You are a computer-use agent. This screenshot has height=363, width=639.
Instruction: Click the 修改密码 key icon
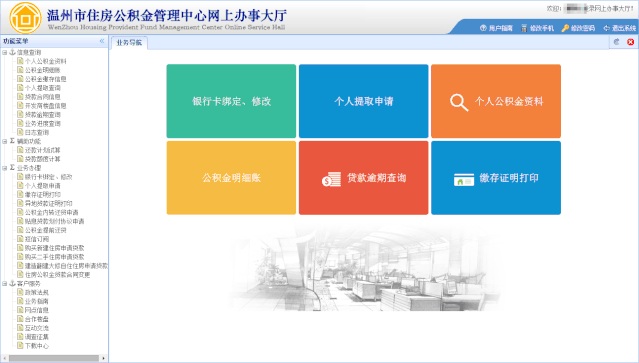[x=565, y=28]
